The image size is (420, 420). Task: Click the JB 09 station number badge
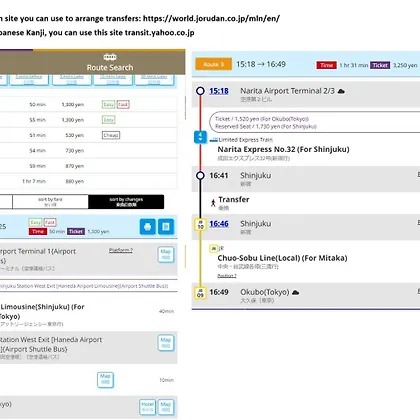click(x=200, y=293)
